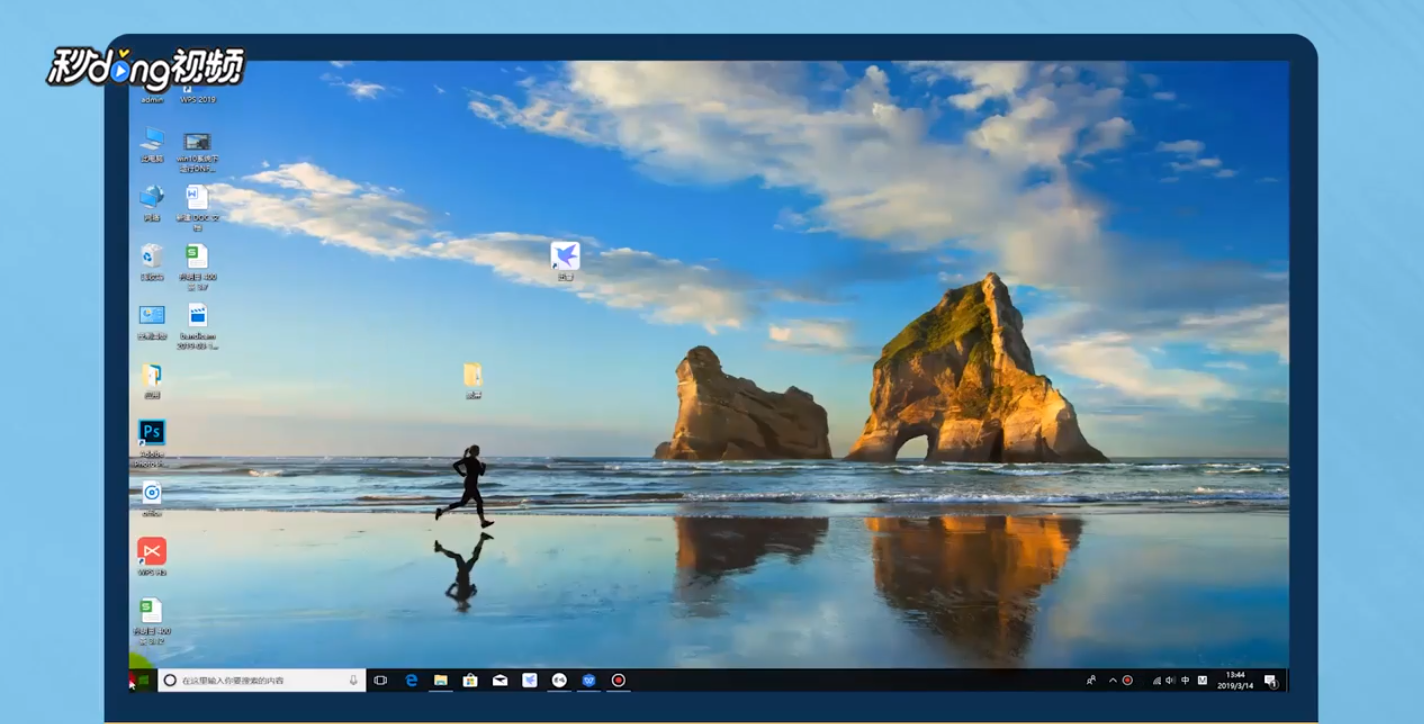
Task: Mute sound using the tray speaker icon
Action: tap(1170, 680)
